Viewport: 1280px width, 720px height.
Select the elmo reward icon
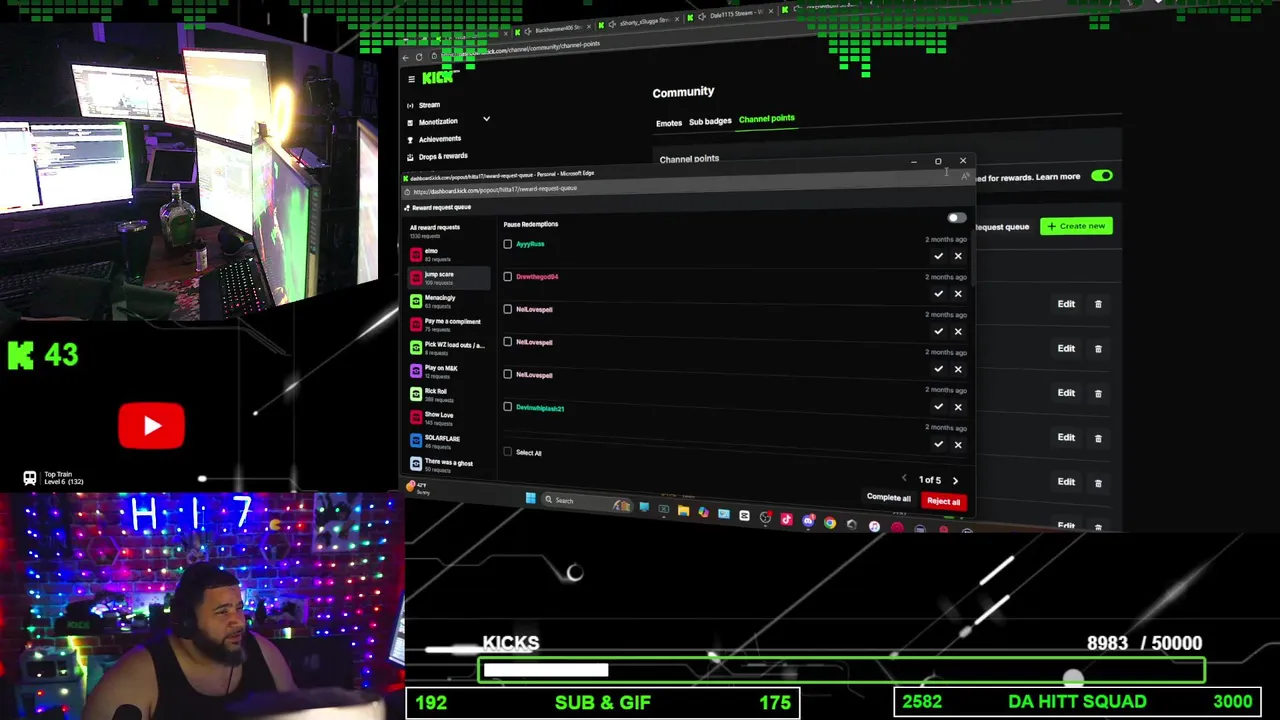pos(416,254)
